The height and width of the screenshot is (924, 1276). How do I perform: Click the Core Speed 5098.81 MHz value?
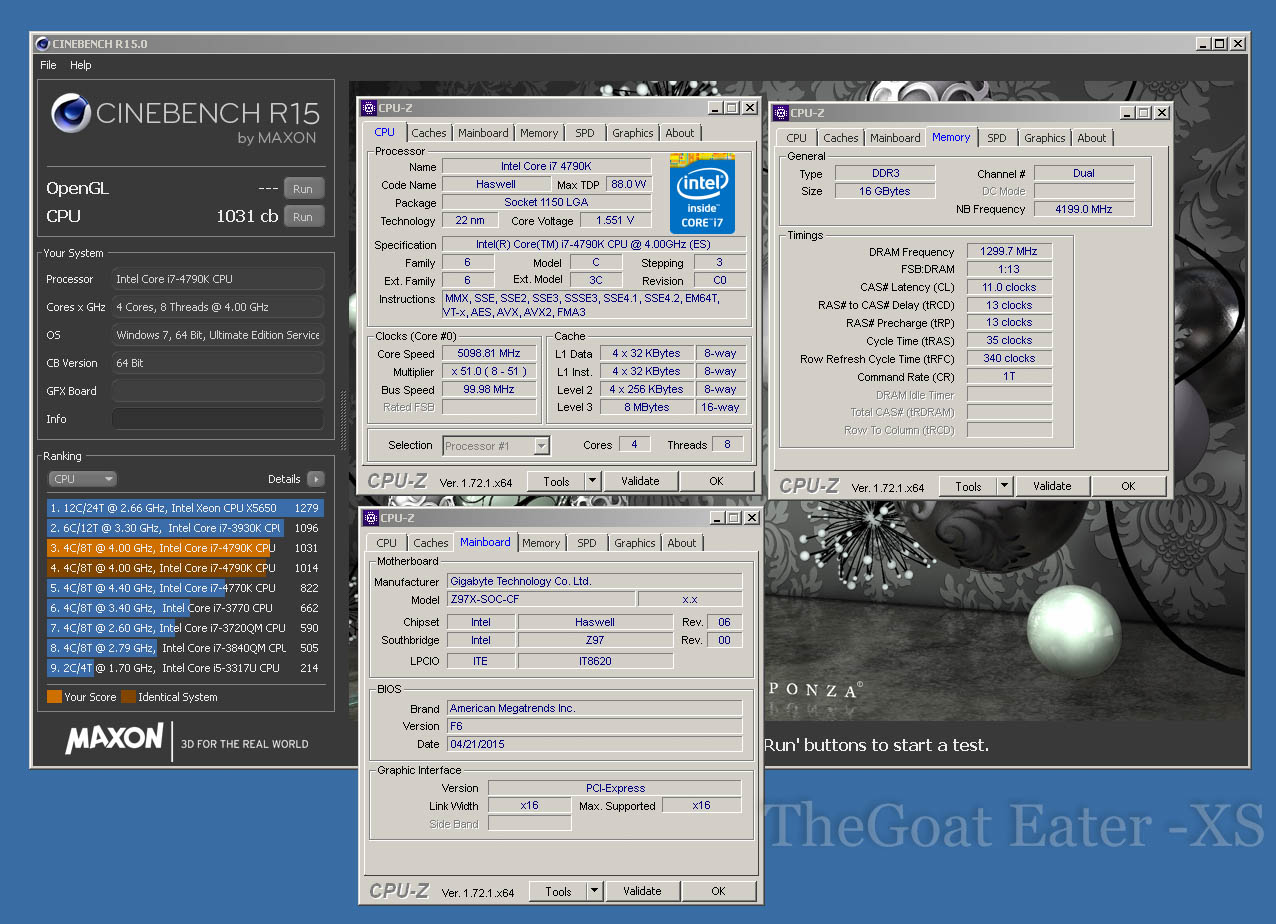click(x=491, y=354)
